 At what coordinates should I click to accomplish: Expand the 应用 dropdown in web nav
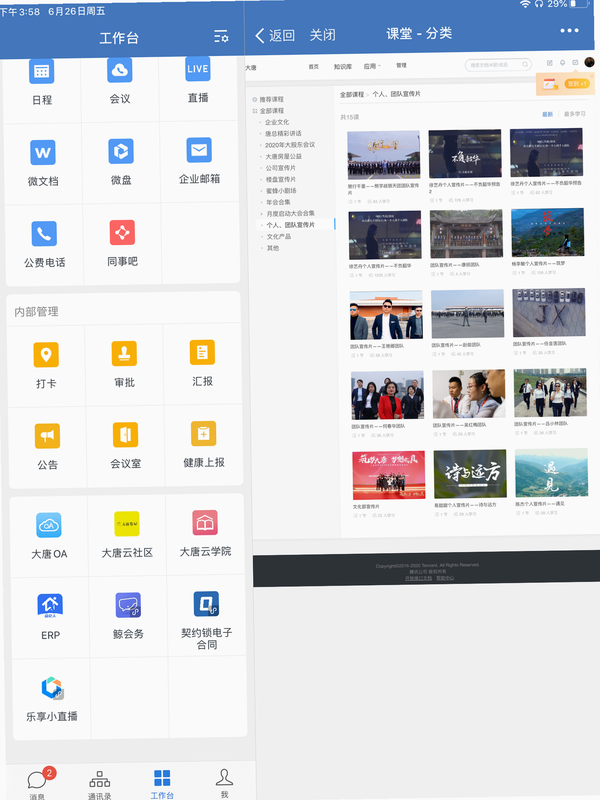(372, 66)
